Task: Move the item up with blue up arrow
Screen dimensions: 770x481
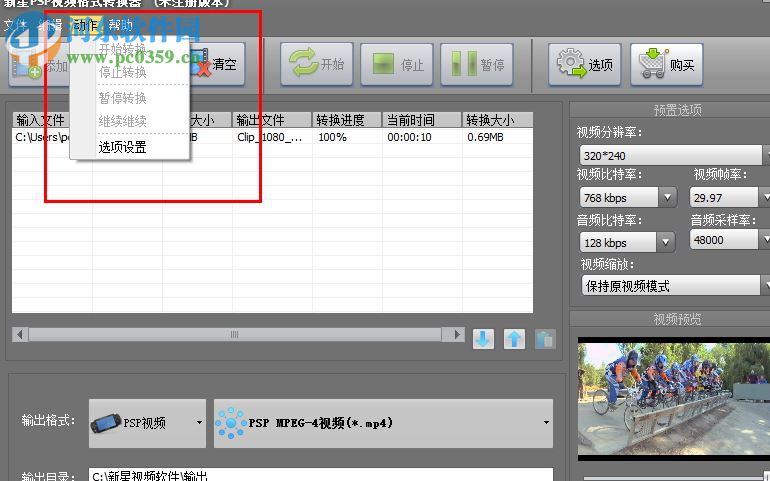Action: click(514, 339)
